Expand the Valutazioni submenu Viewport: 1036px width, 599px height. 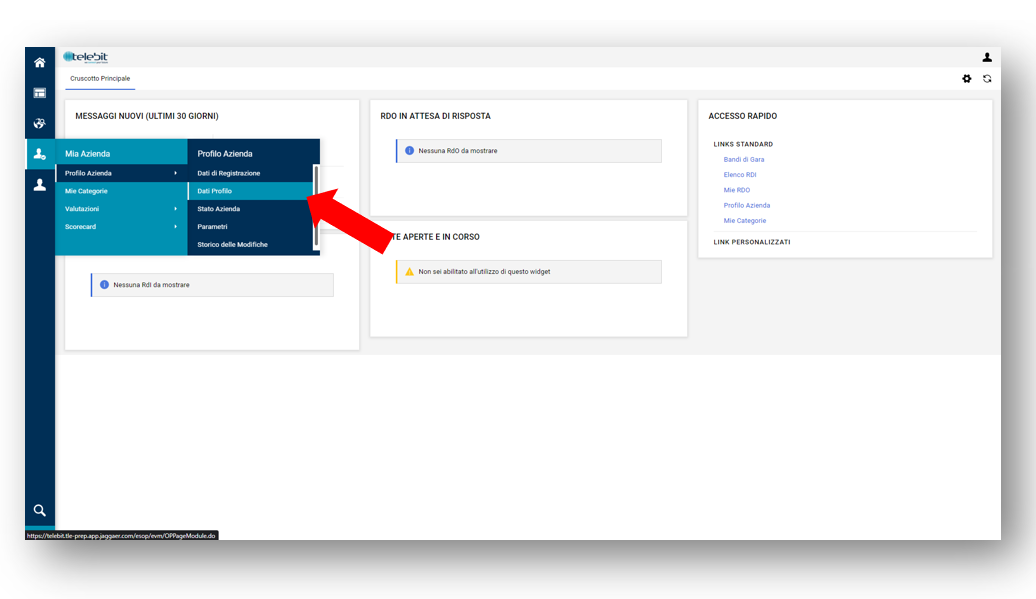point(121,209)
